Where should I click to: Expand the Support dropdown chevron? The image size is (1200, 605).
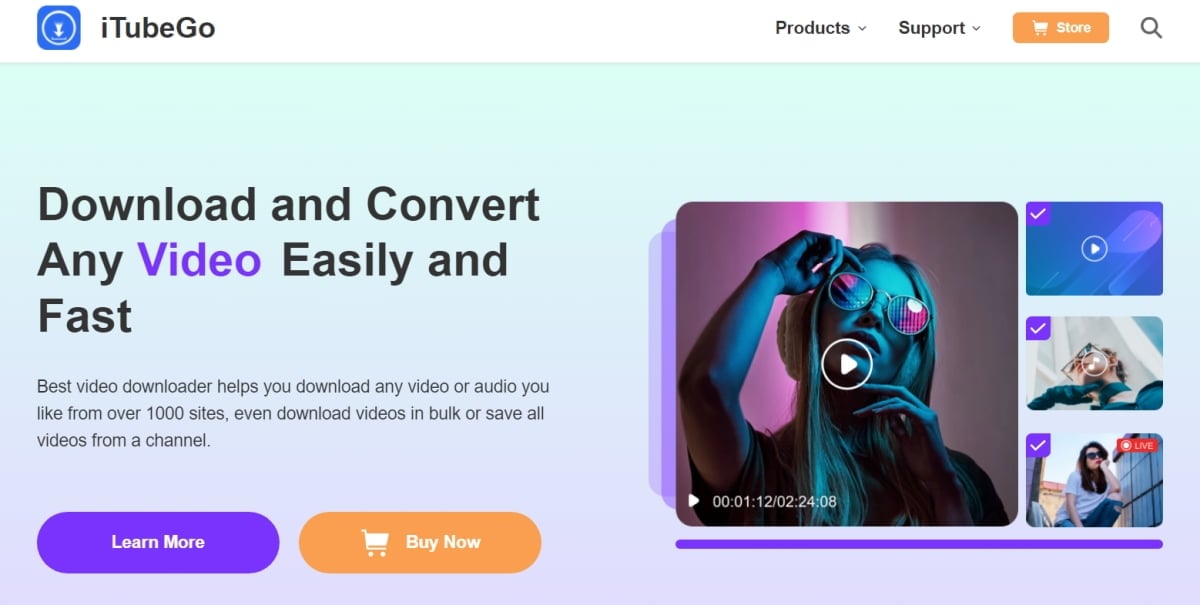click(x=977, y=29)
